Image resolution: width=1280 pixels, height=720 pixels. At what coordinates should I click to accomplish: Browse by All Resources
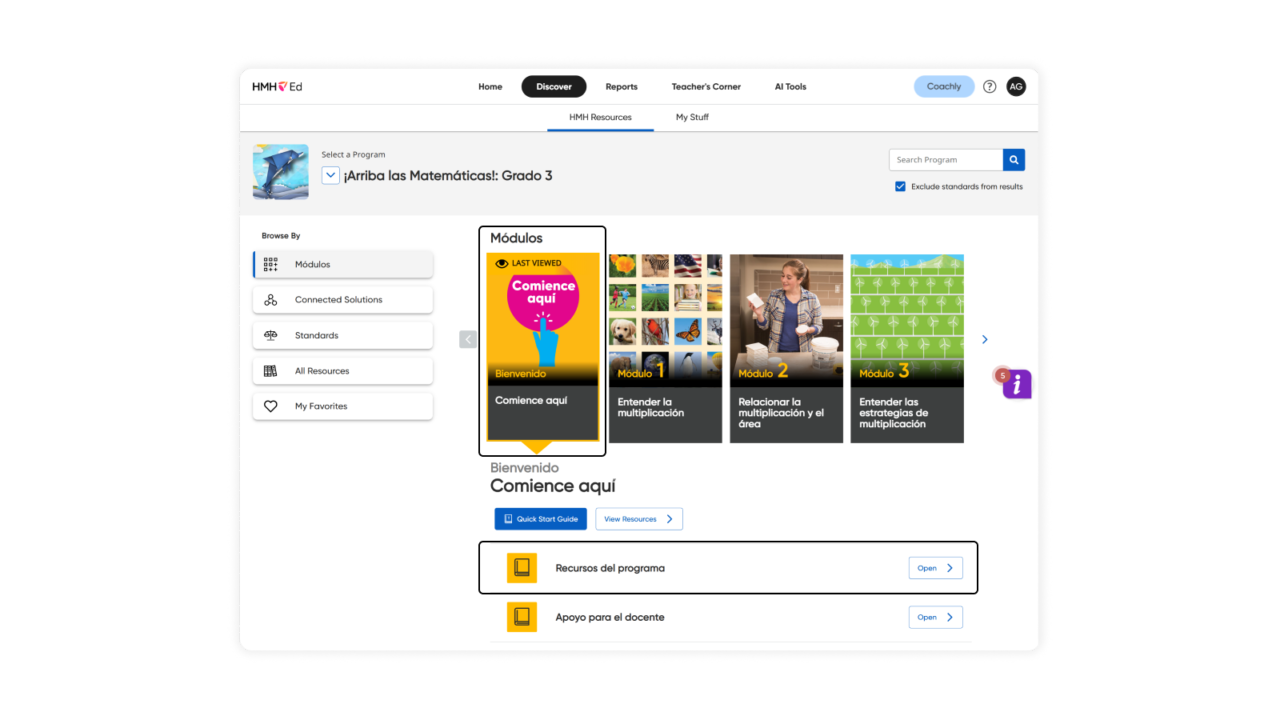tap(343, 371)
